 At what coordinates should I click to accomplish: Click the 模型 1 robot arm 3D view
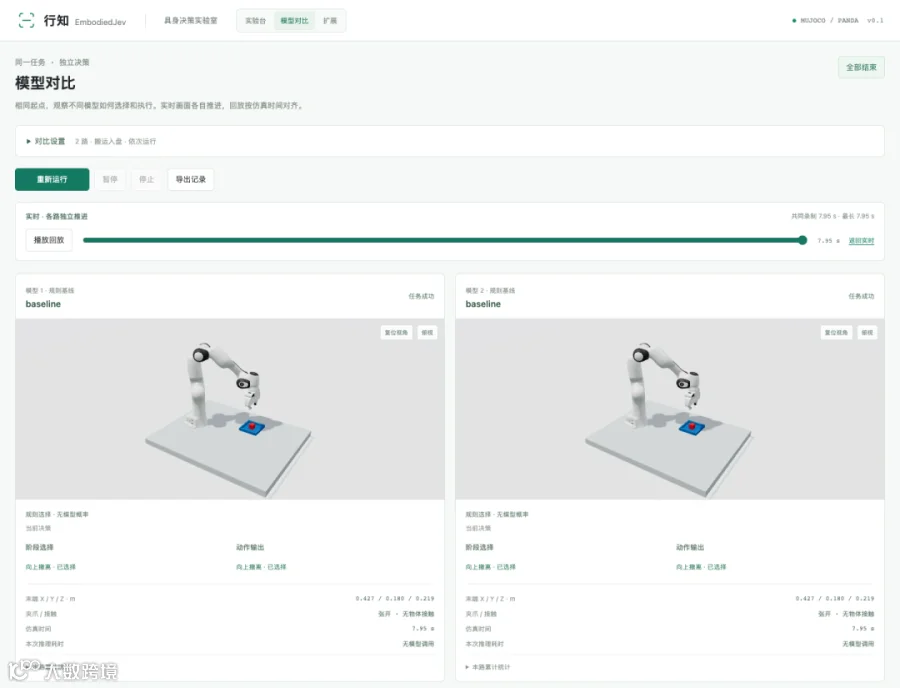click(230, 409)
